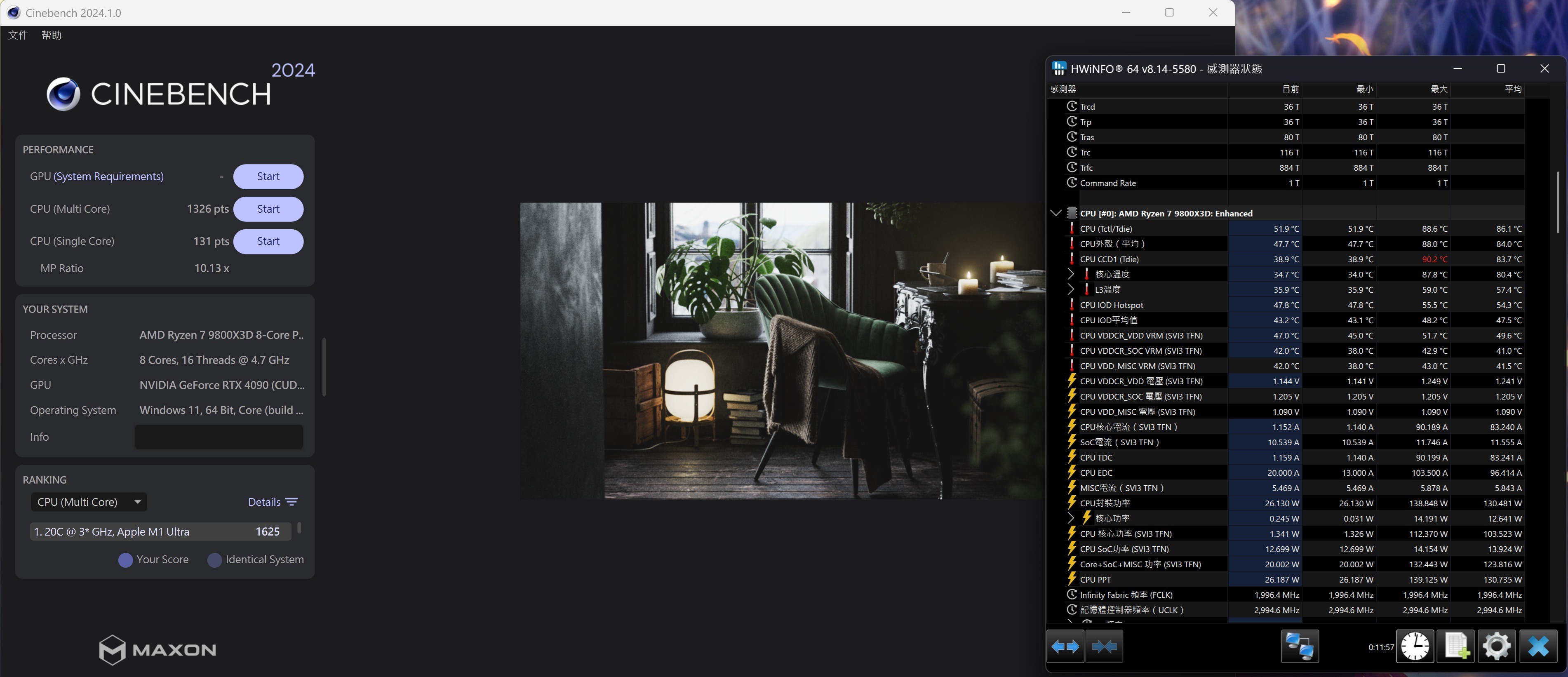The image size is (1568, 677).
Task: Start the CPU (Single Core) benchmark
Action: click(x=268, y=242)
